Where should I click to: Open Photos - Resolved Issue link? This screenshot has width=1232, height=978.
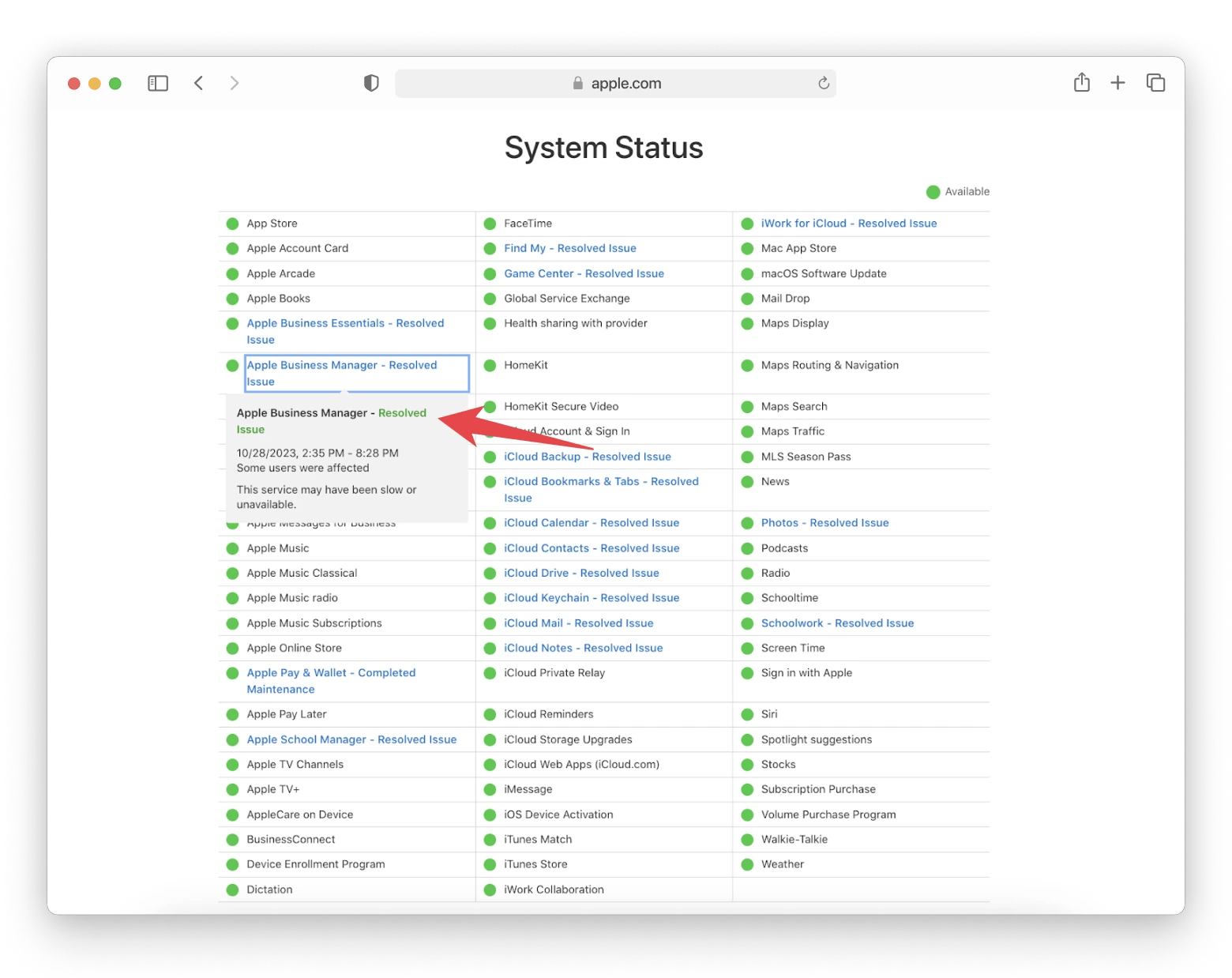coord(825,523)
